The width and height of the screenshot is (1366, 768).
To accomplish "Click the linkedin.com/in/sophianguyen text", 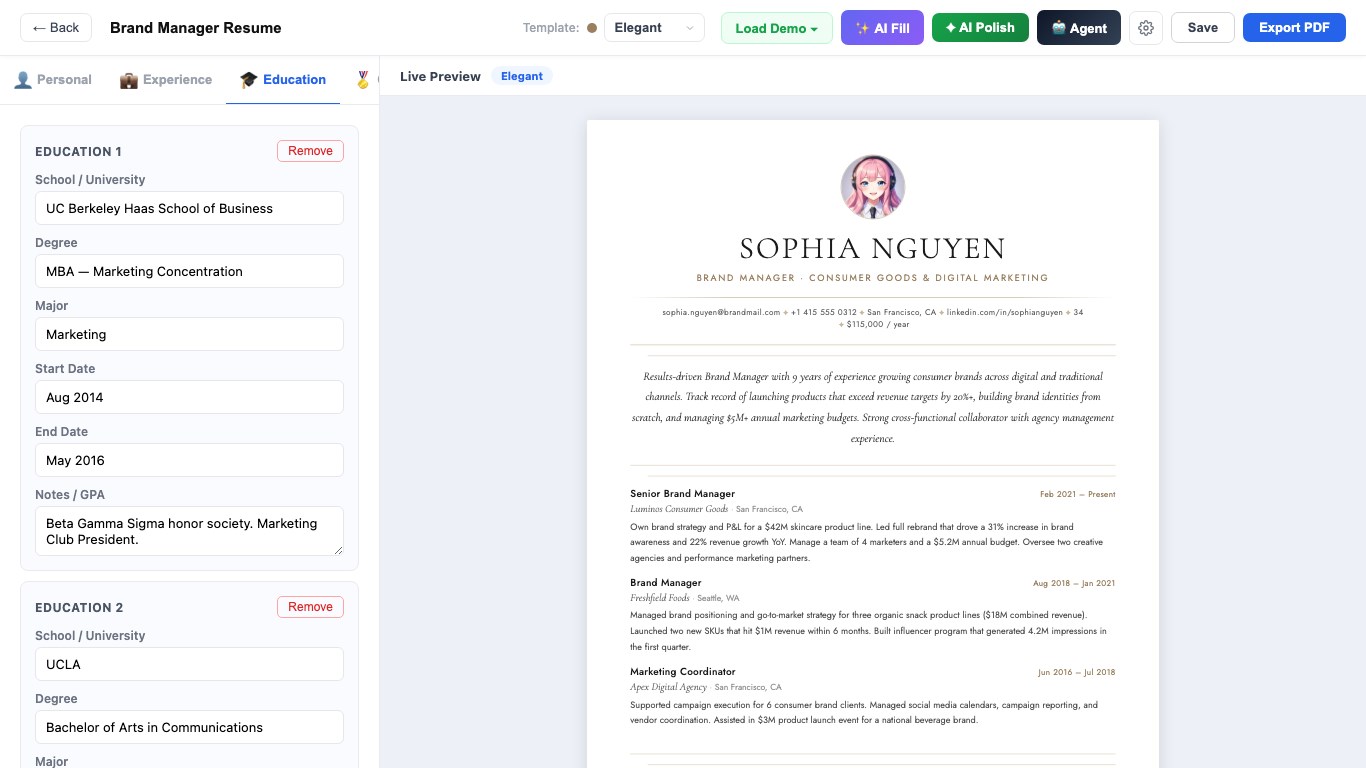I will pos(1005,312).
